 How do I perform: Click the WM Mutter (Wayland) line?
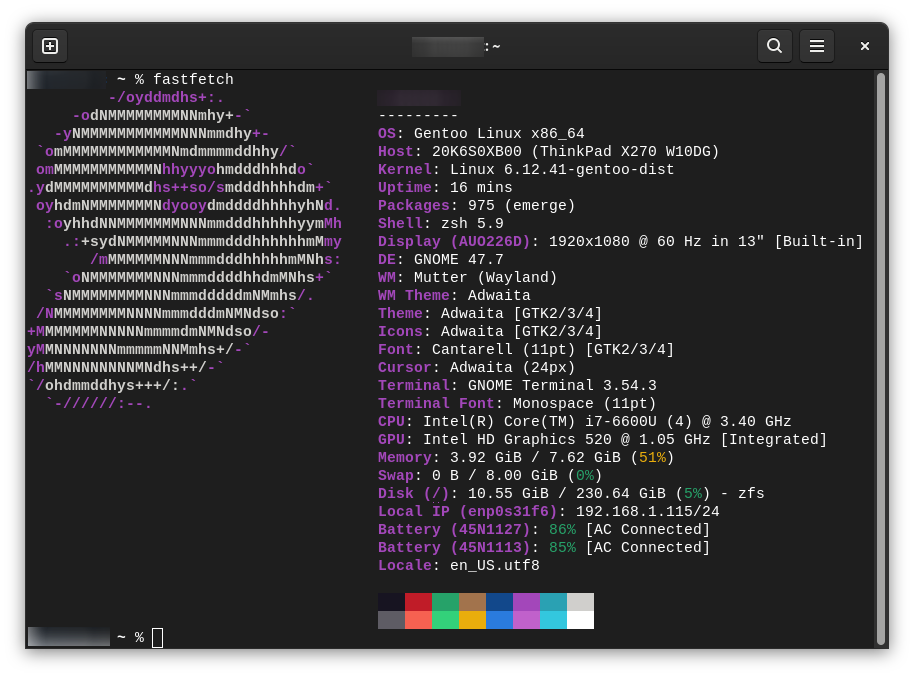click(x=467, y=278)
